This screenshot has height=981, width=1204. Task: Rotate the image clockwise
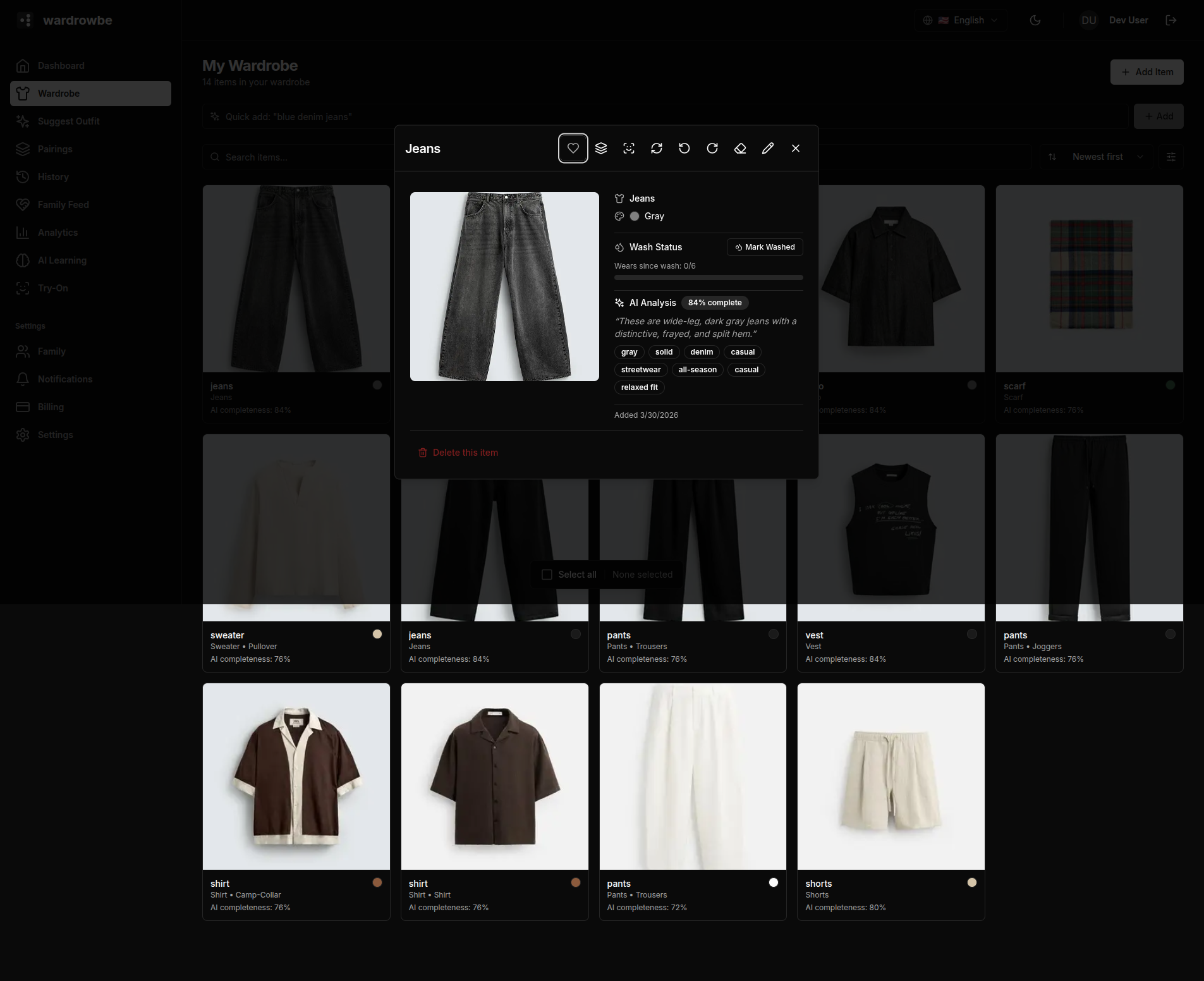[x=712, y=149]
